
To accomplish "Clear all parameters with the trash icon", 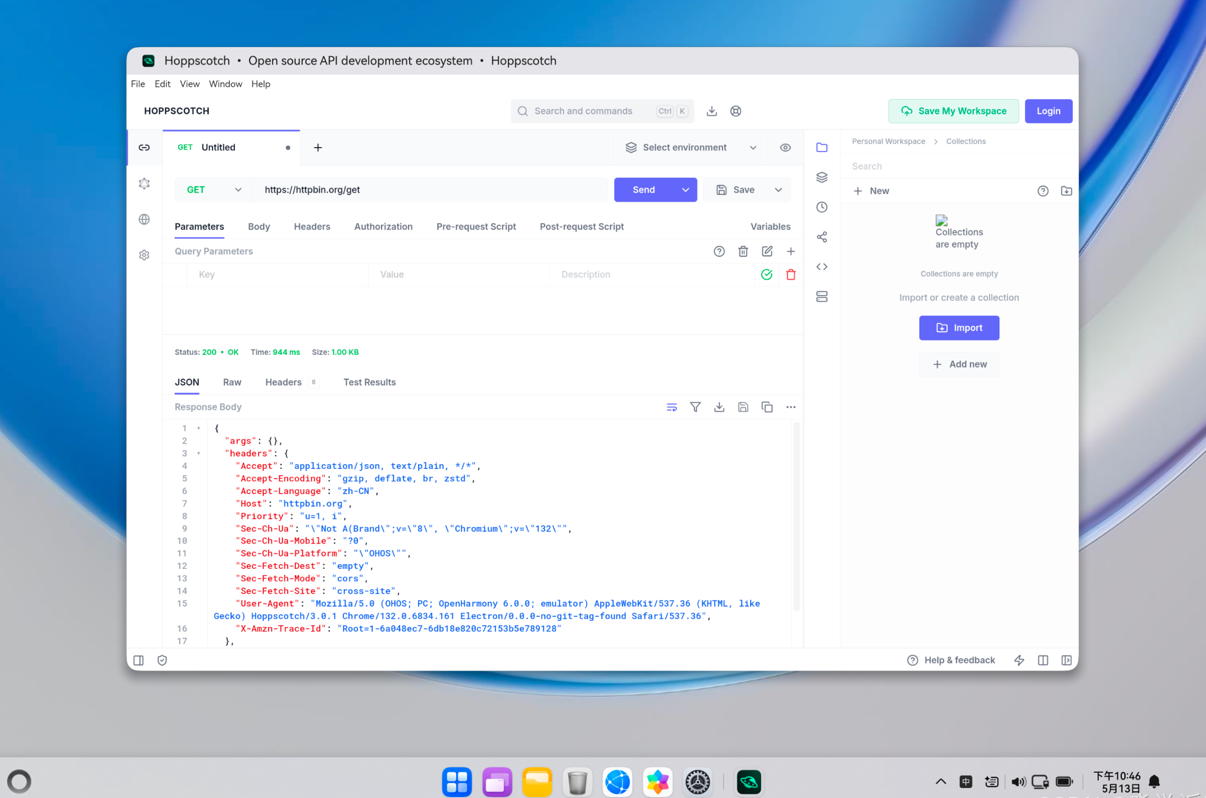I will (743, 252).
